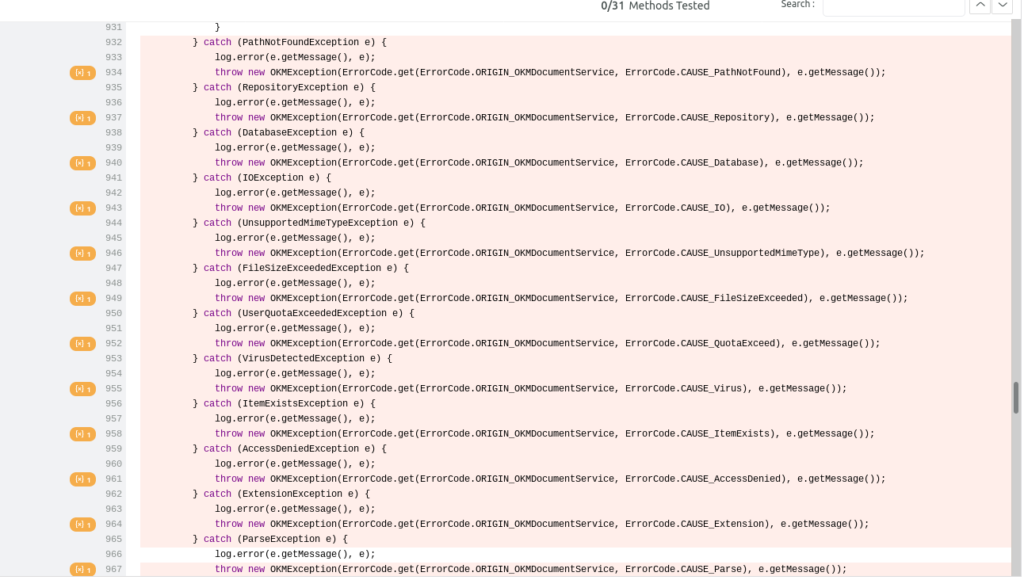Select the coverage badge on line 949

pos(81,298)
